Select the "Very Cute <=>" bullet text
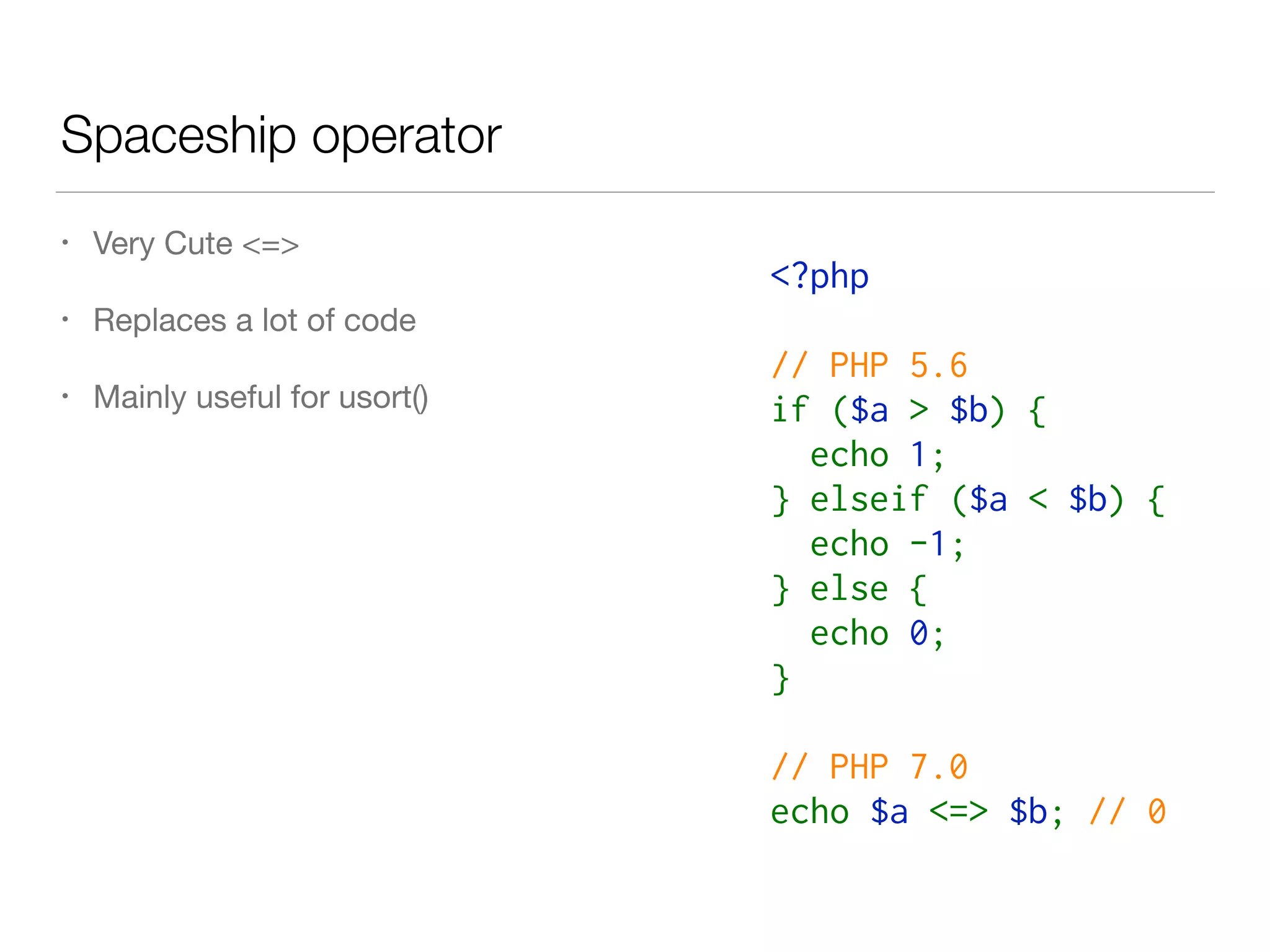 (196, 244)
